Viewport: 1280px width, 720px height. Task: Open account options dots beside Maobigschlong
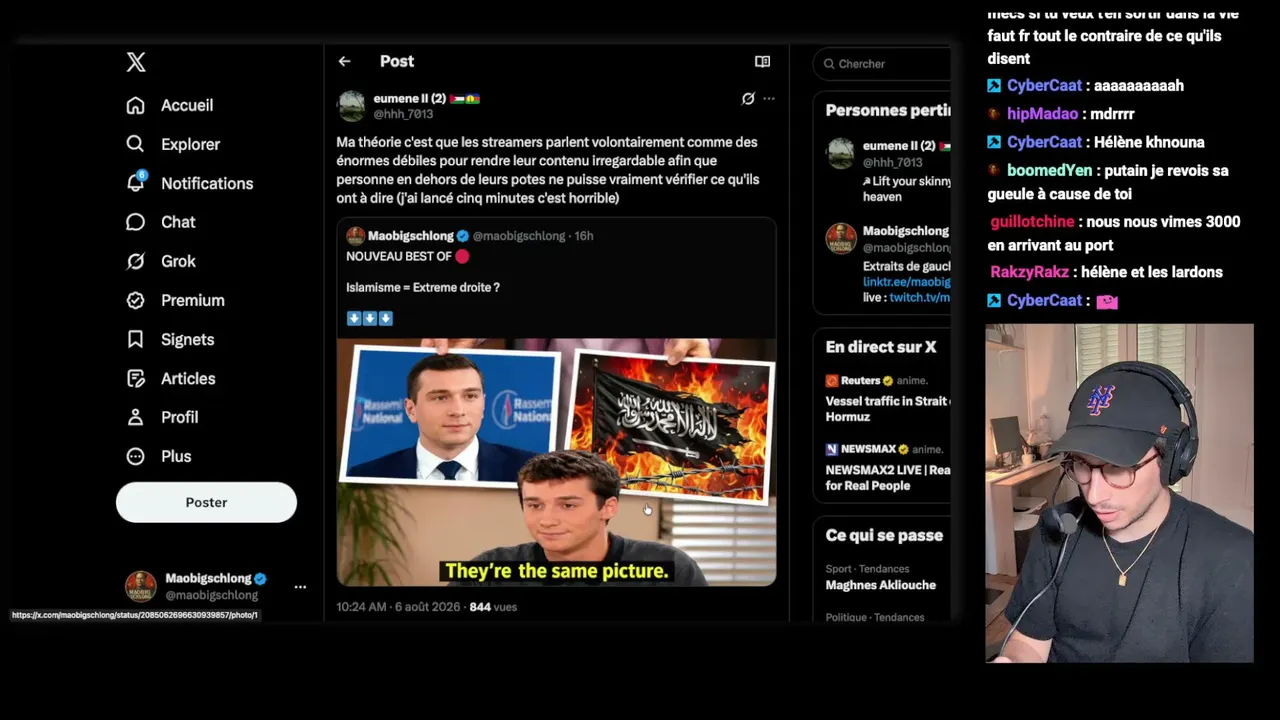pos(300,587)
